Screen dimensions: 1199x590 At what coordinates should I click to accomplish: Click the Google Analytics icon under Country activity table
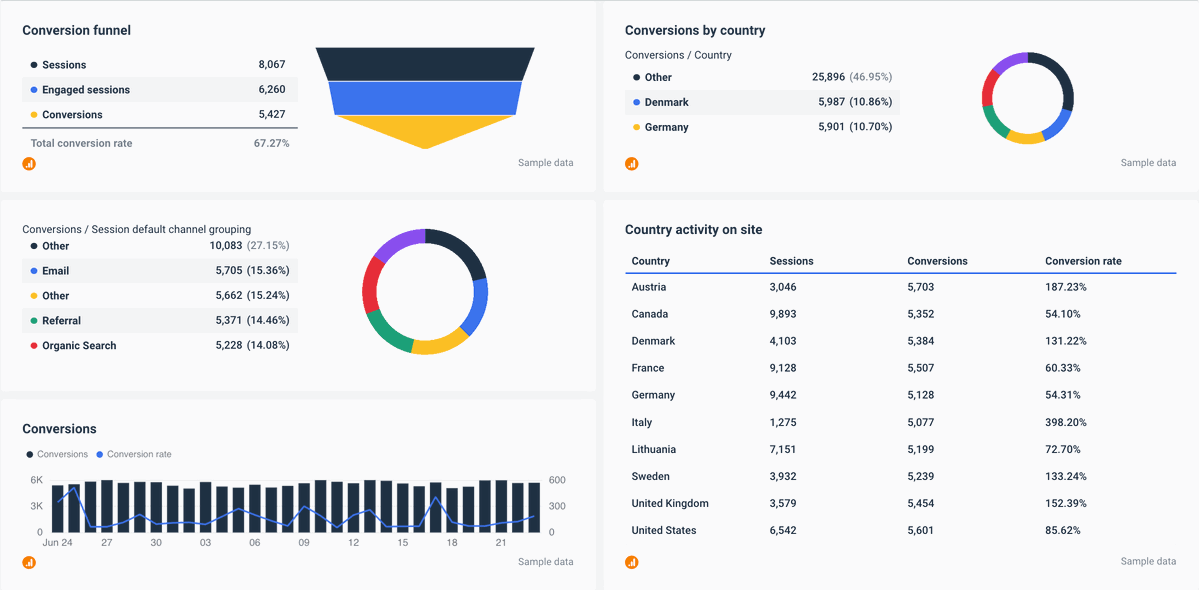click(x=632, y=562)
